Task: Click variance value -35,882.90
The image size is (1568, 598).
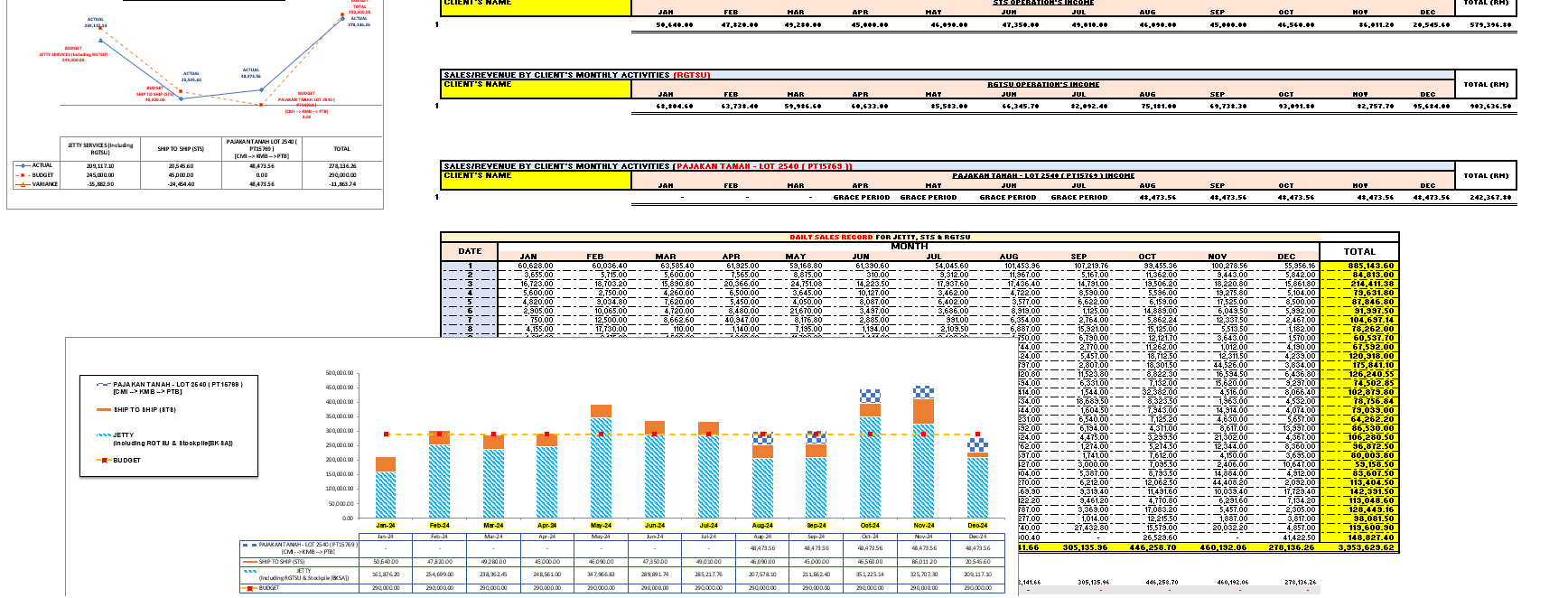Action: (x=99, y=183)
